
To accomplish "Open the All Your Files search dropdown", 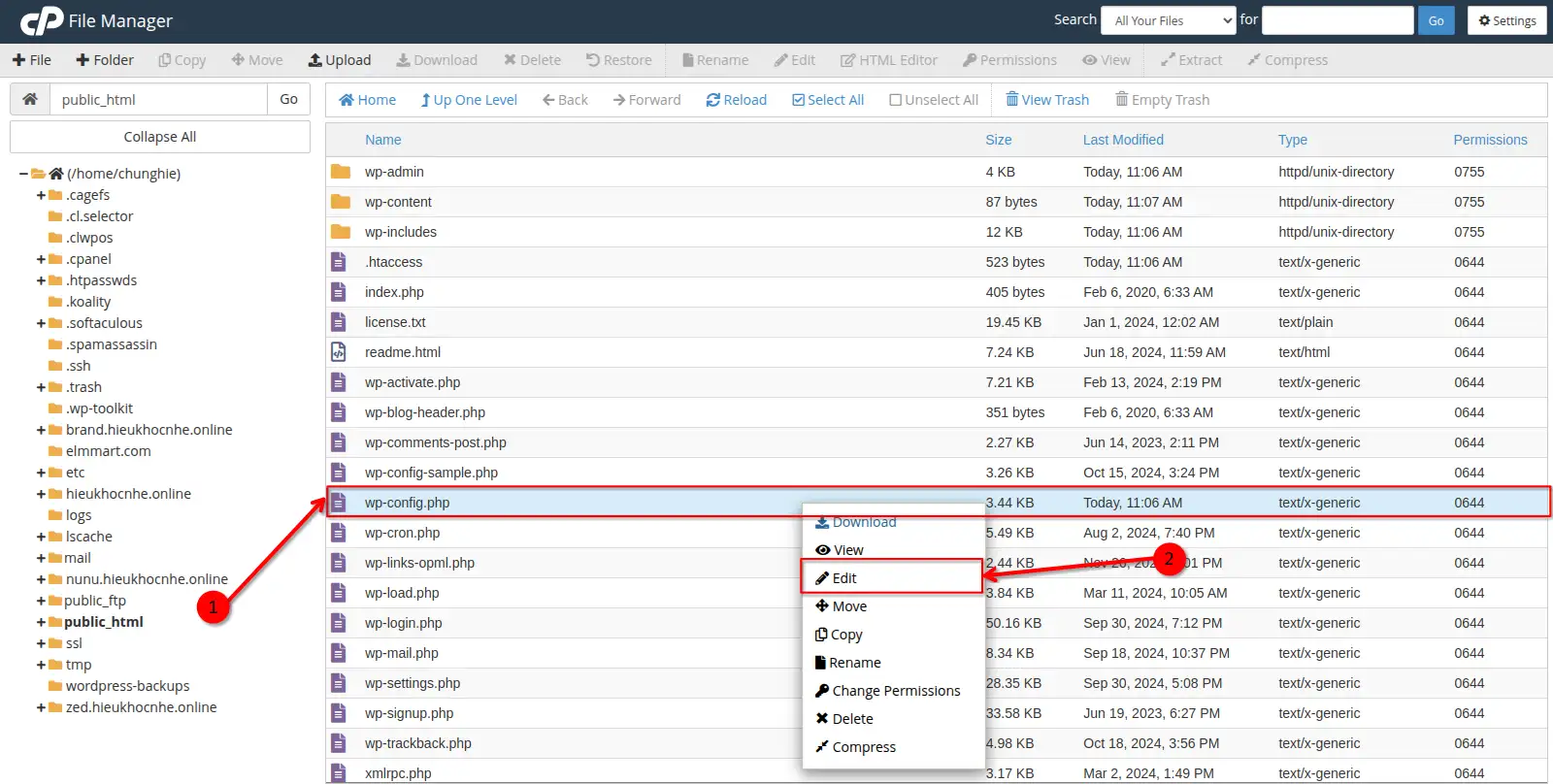I will tap(1169, 20).
